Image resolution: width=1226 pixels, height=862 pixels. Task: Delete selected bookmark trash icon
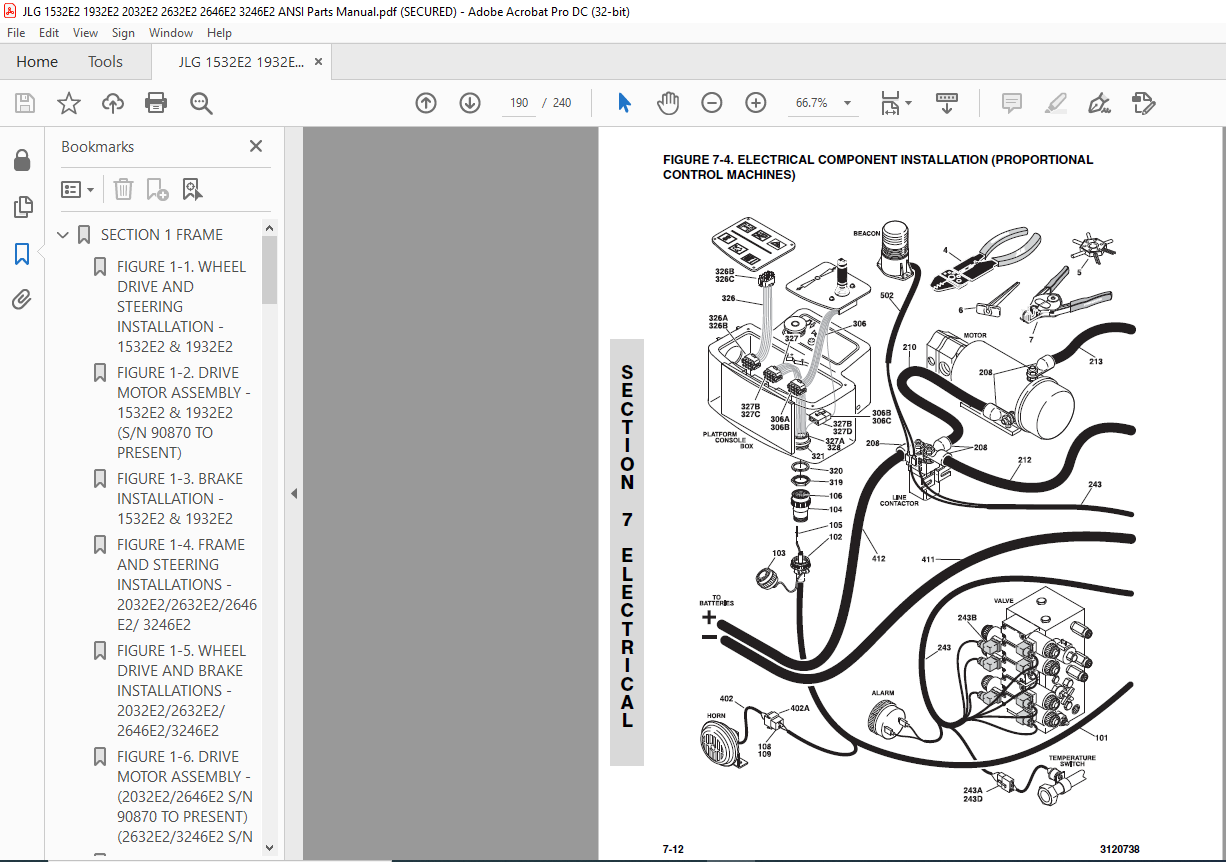click(123, 189)
